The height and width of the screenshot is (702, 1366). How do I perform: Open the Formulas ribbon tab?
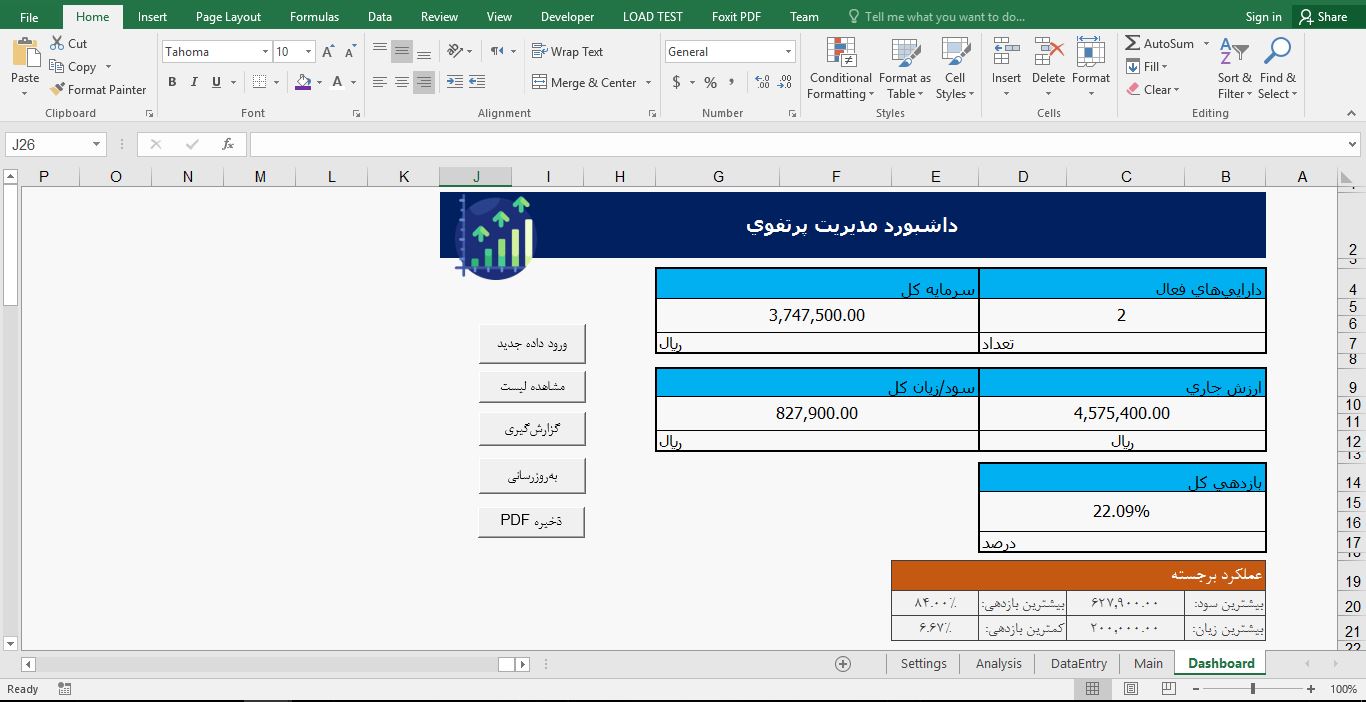(314, 16)
